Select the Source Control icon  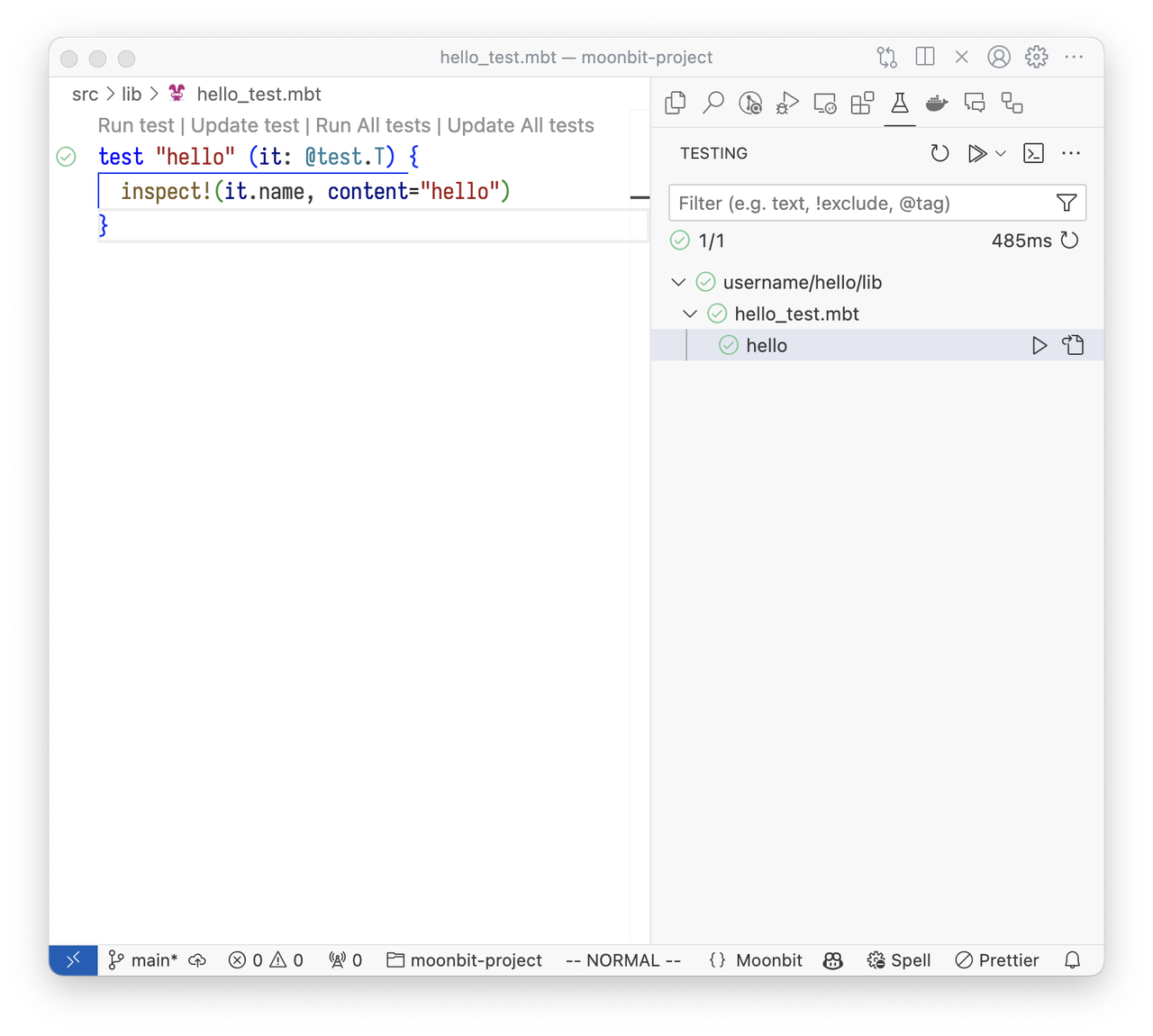750,103
